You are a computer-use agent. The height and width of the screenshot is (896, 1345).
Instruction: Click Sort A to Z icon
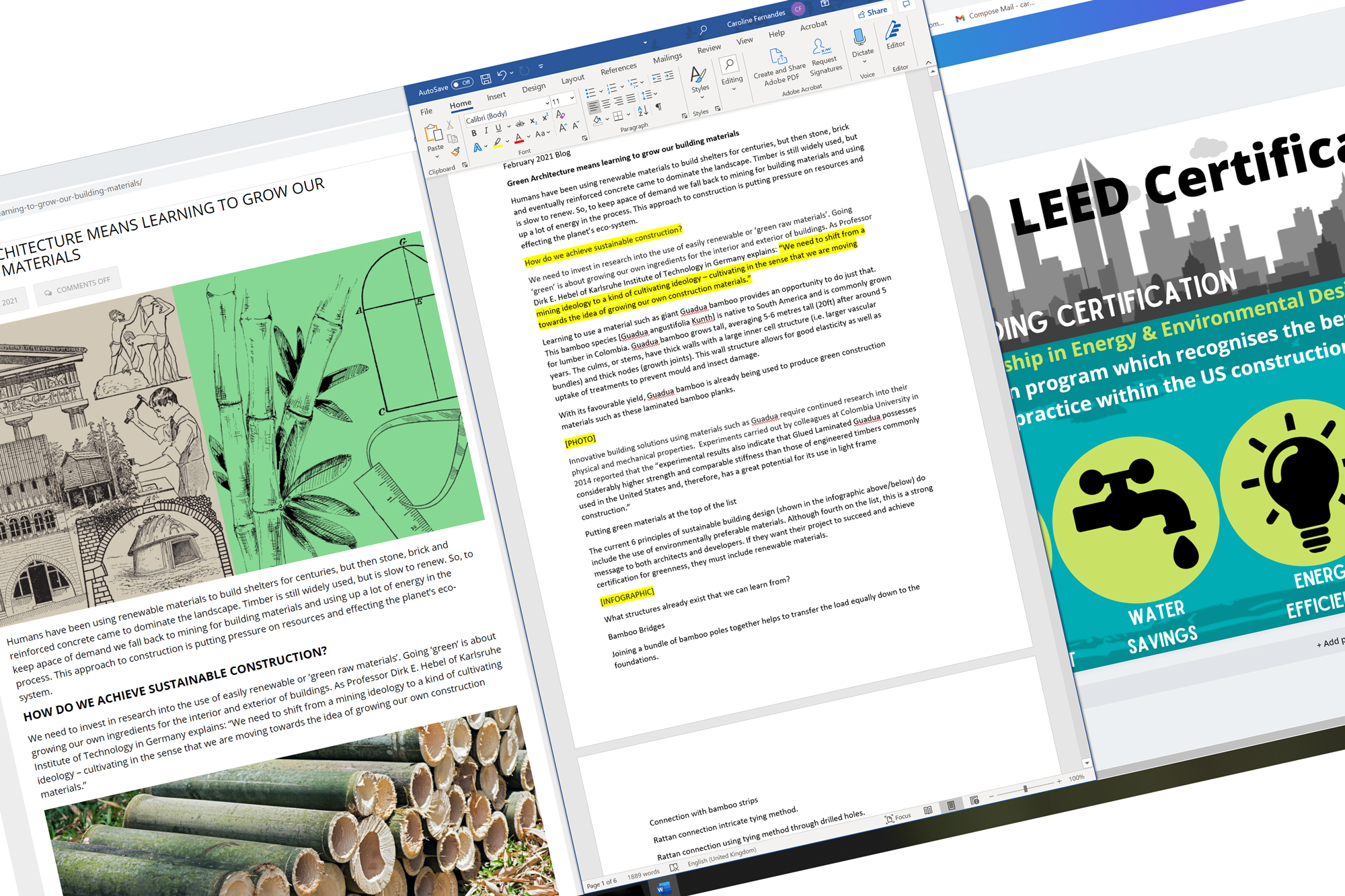pyautogui.click(x=643, y=110)
